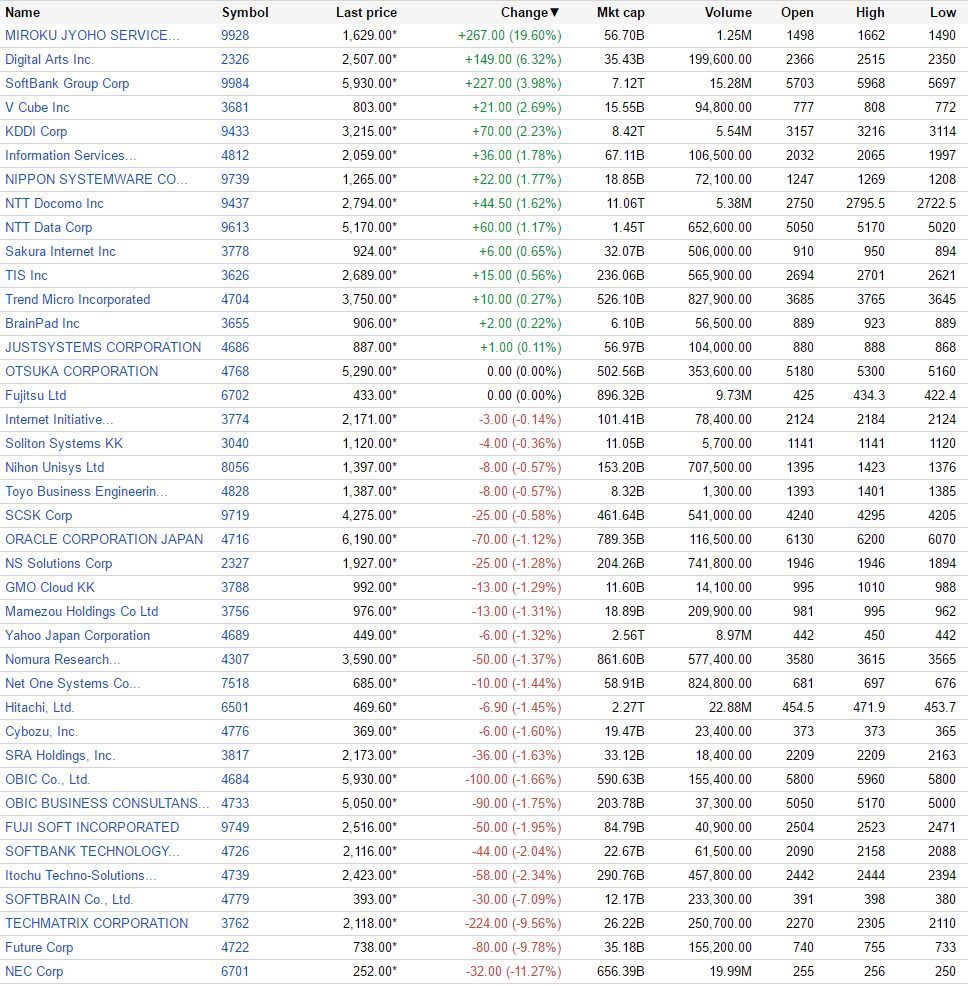Open Itochu Techno-Solutions link

pos(81,875)
